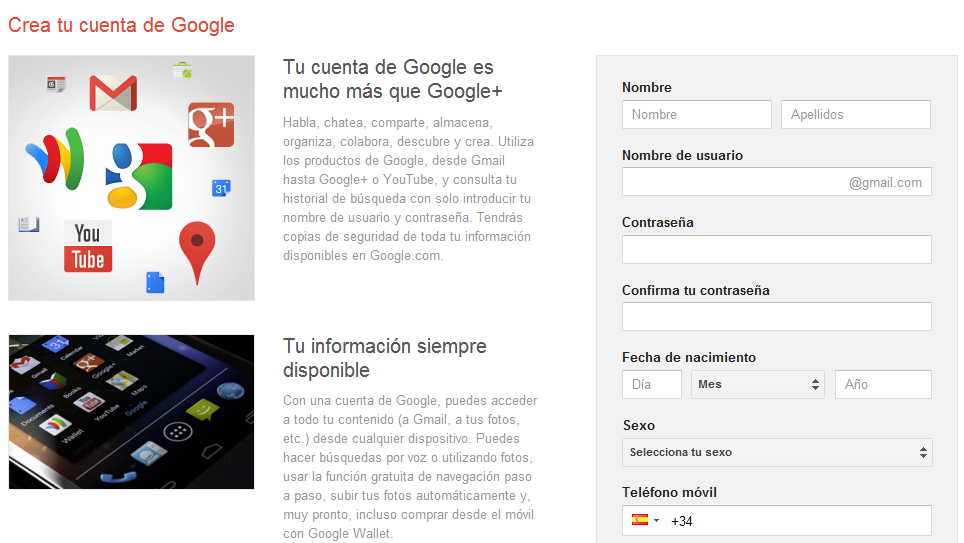964x543 pixels.
Task: Open the Mes month dropdown
Action: click(x=757, y=384)
